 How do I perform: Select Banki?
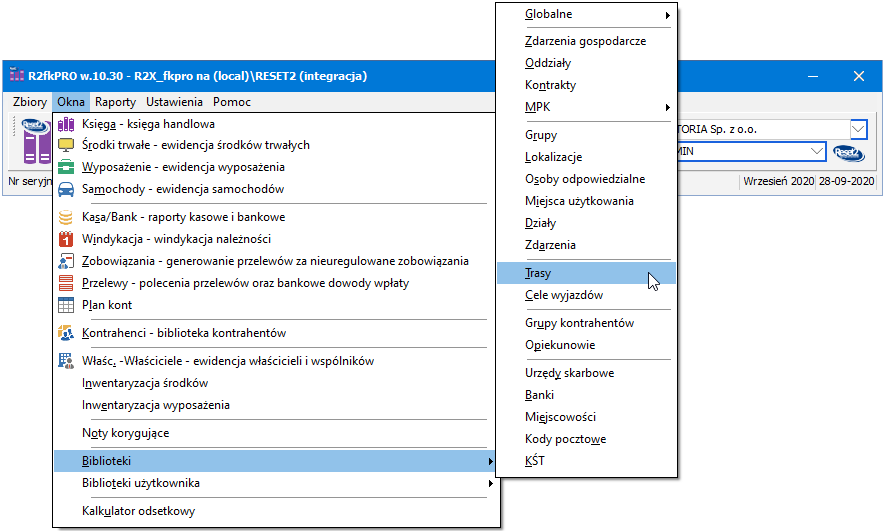pos(586,395)
